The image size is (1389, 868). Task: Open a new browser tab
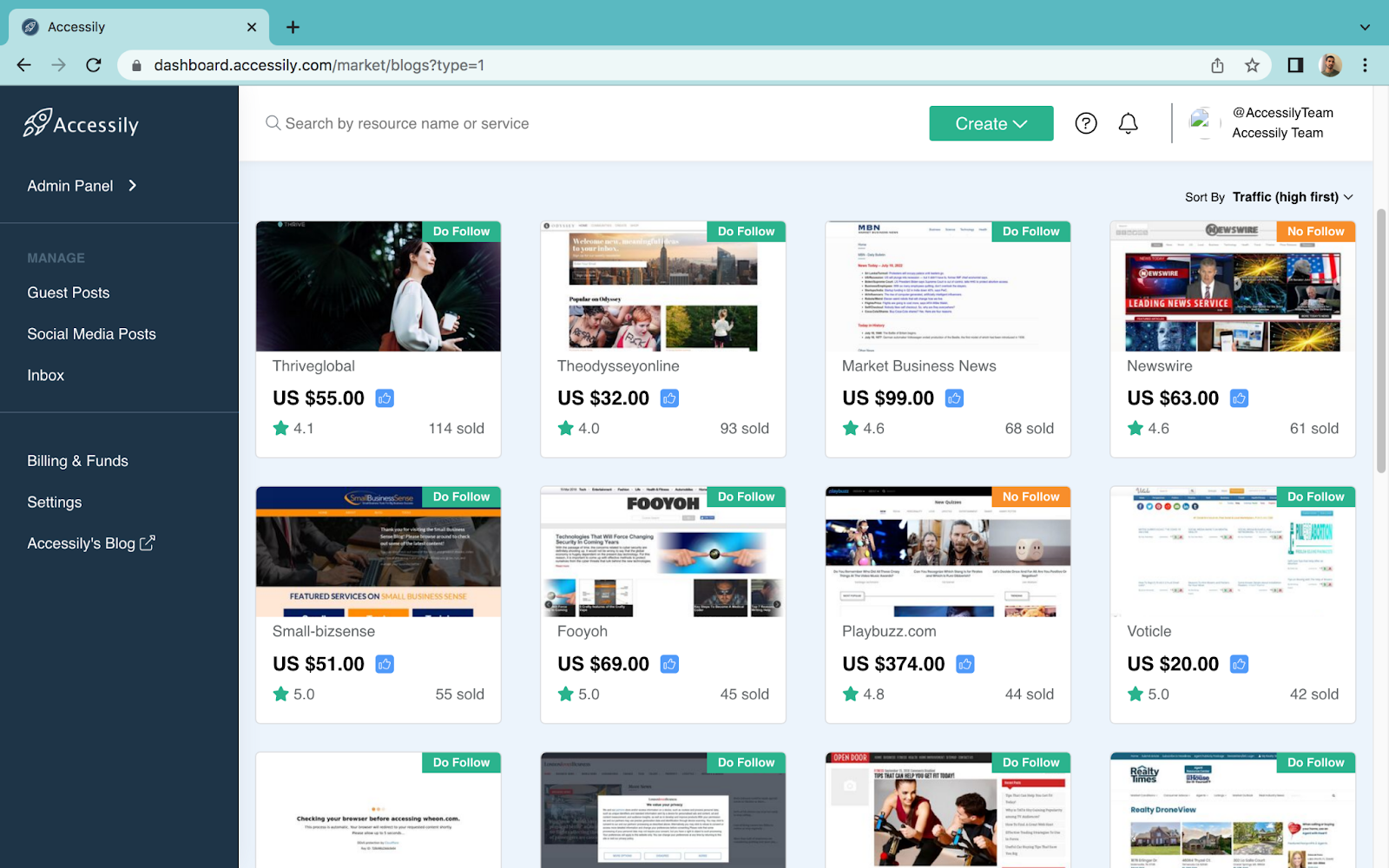click(293, 27)
